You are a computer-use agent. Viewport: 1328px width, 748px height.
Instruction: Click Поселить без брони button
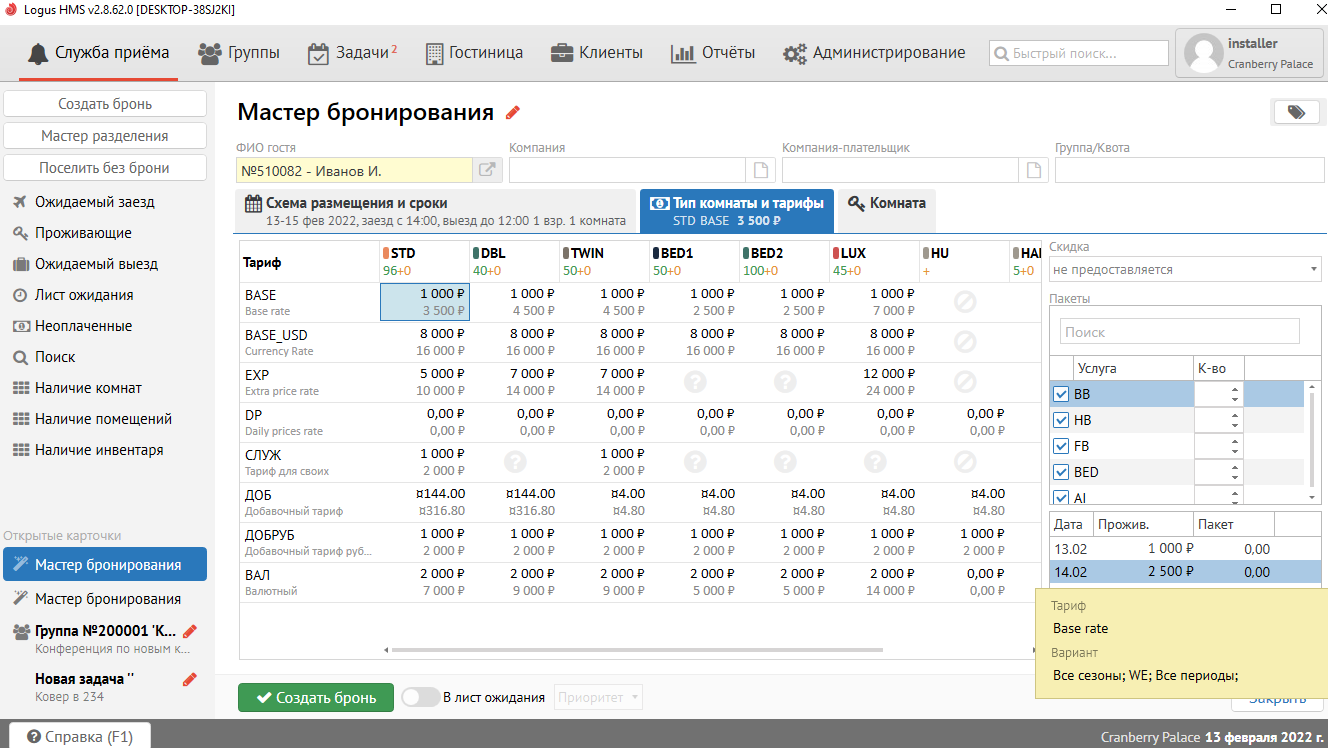(x=105, y=168)
